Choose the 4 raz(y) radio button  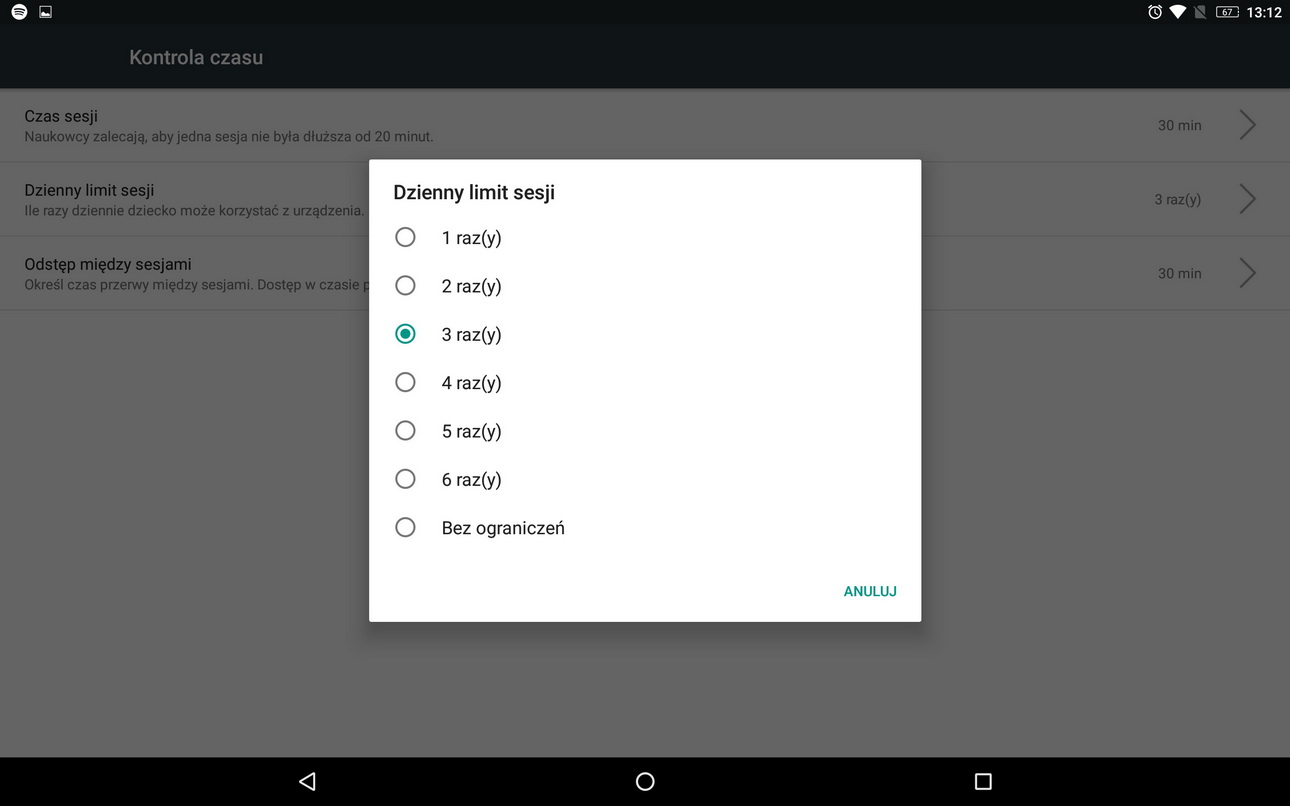(x=405, y=383)
